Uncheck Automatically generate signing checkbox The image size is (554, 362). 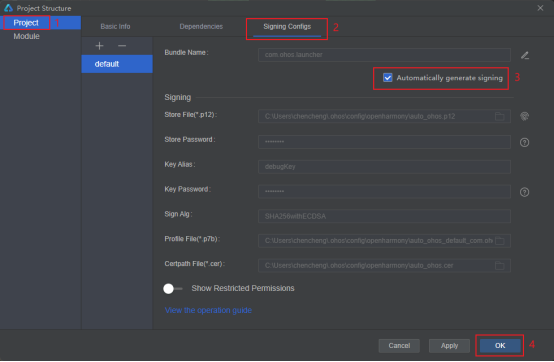[388, 78]
